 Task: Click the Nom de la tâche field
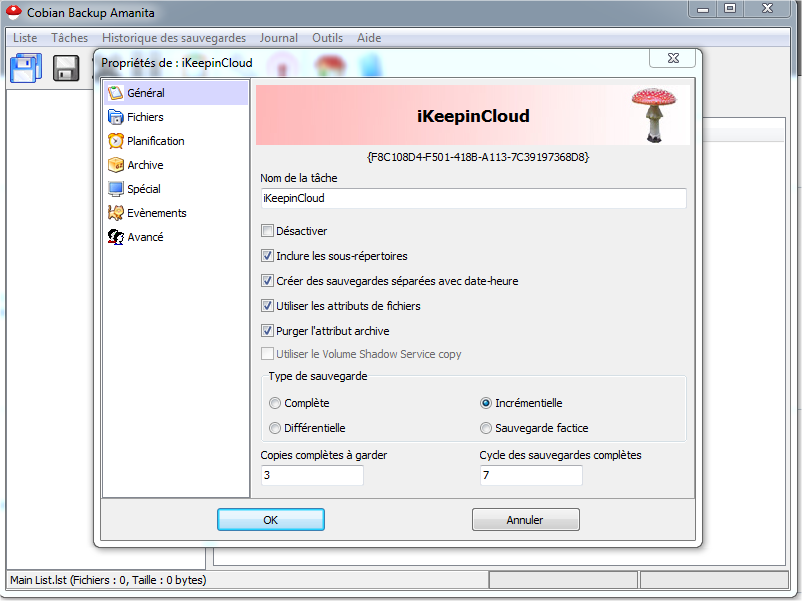[473, 198]
